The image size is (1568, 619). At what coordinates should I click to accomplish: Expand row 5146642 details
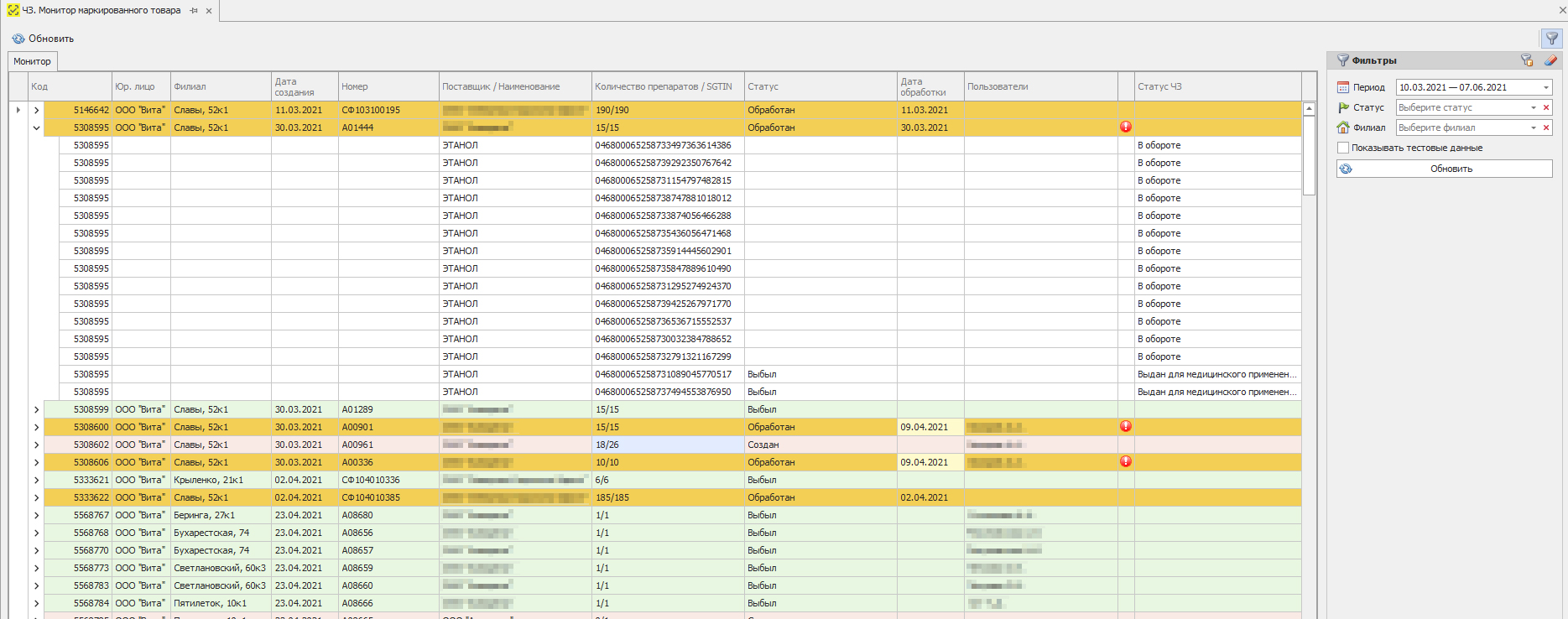click(x=36, y=110)
